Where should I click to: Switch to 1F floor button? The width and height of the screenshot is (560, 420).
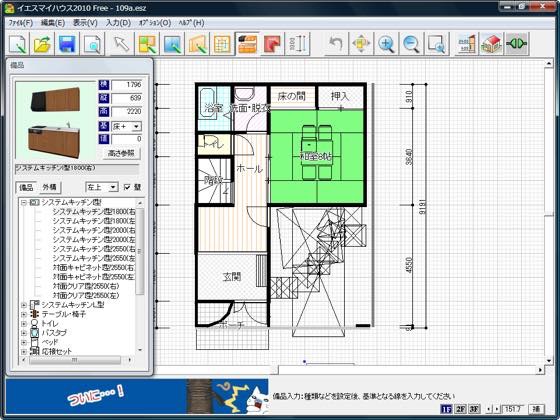click(x=446, y=409)
